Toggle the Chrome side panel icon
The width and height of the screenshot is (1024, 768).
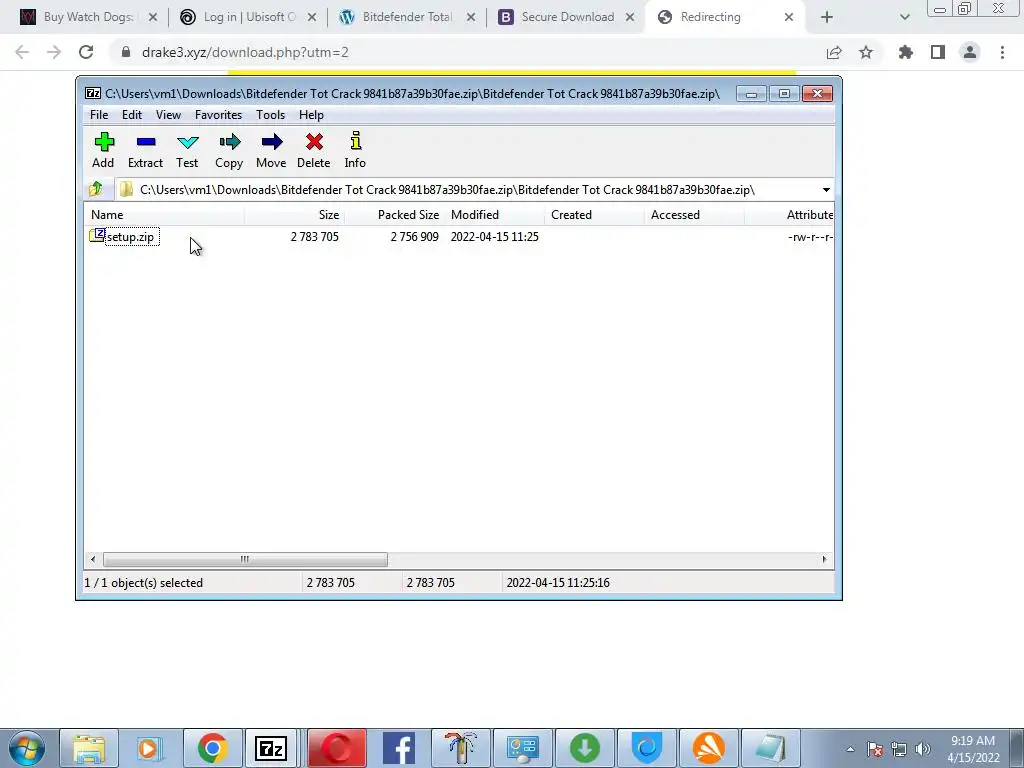[x=938, y=52]
